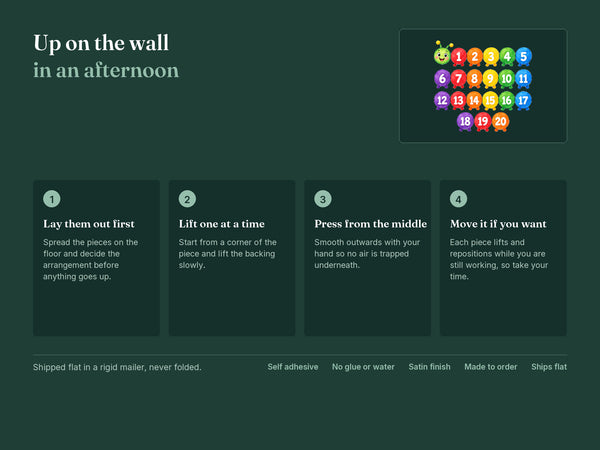600x450 pixels.
Task: Click the step 4 number badge
Action: click(x=458, y=199)
